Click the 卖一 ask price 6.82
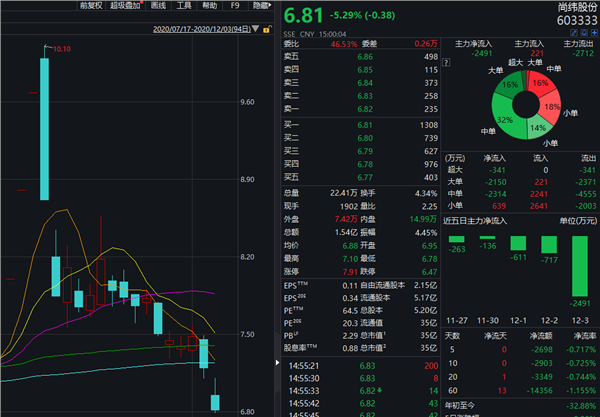This screenshot has width=600, height=417. (x=365, y=109)
